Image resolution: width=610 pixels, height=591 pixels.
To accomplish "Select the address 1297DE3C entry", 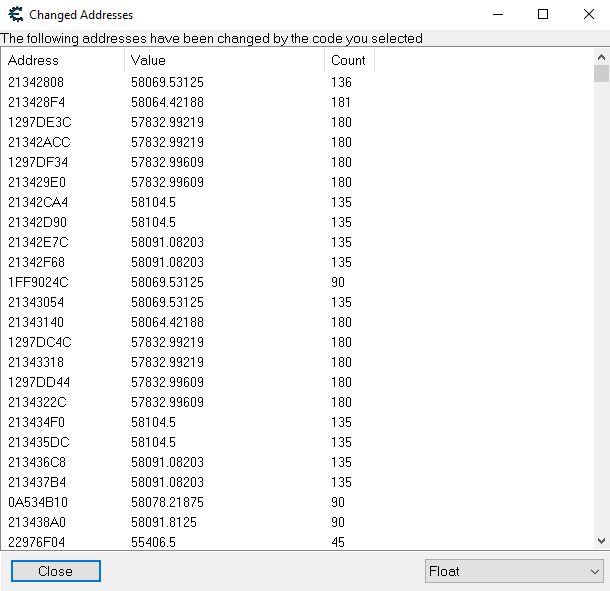I will 39,122.
